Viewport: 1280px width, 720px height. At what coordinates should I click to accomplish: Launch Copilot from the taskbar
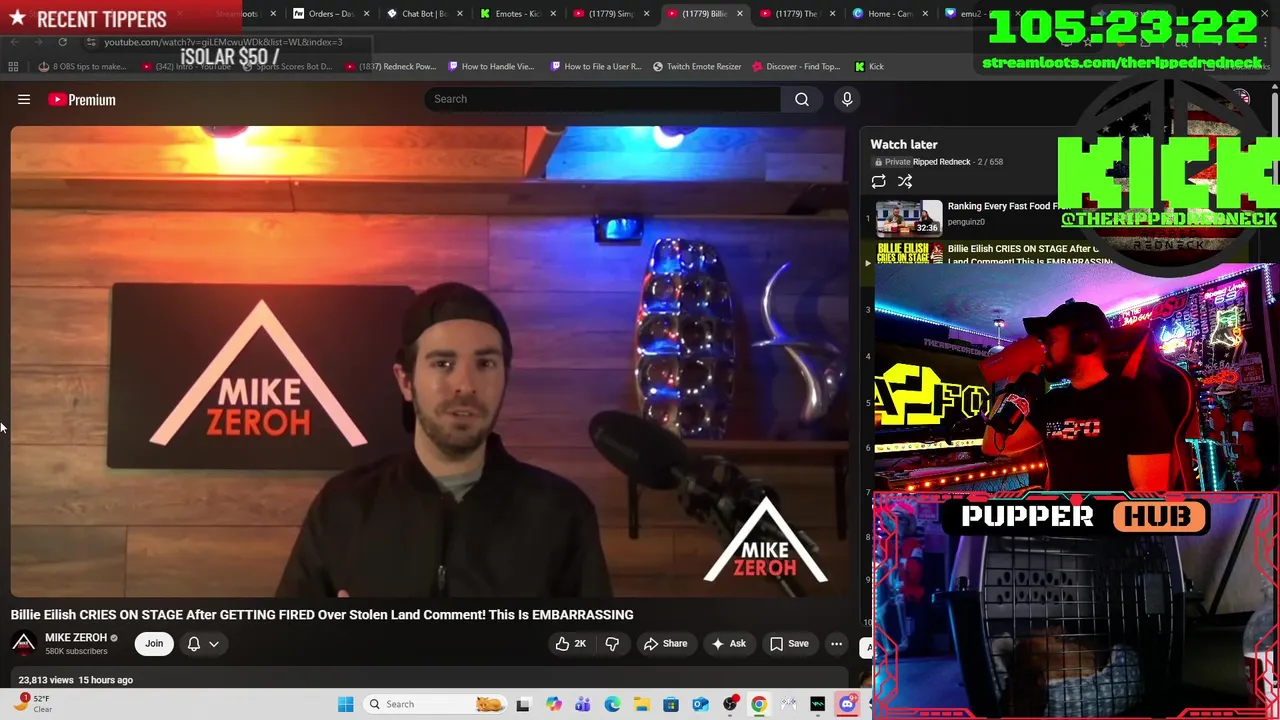click(553, 704)
